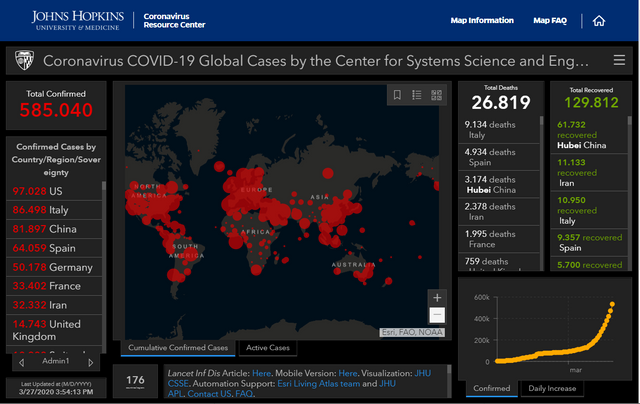The image size is (640, 404).
Task: Click the FAQ link in footer text
Action: (244, 394)
